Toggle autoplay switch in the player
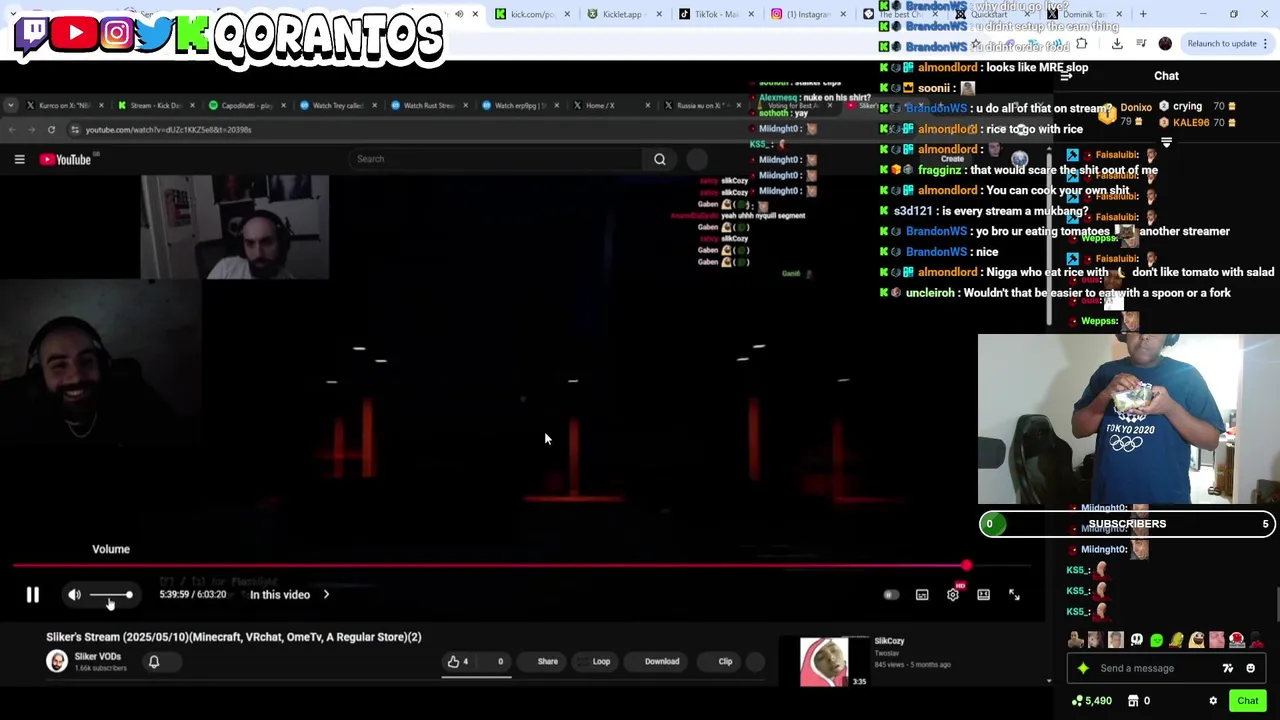Viewport: 1280px width, 720px height. [x=891, y=595]
